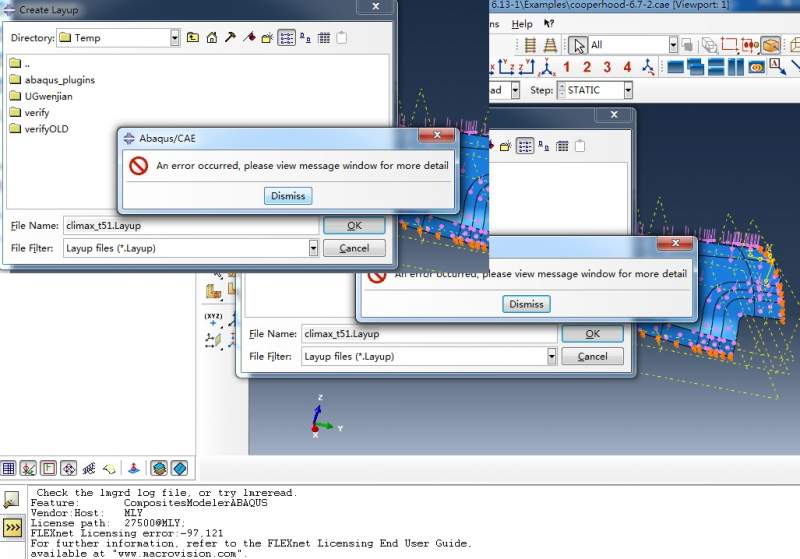Open the Help menu

coord(521,24)
